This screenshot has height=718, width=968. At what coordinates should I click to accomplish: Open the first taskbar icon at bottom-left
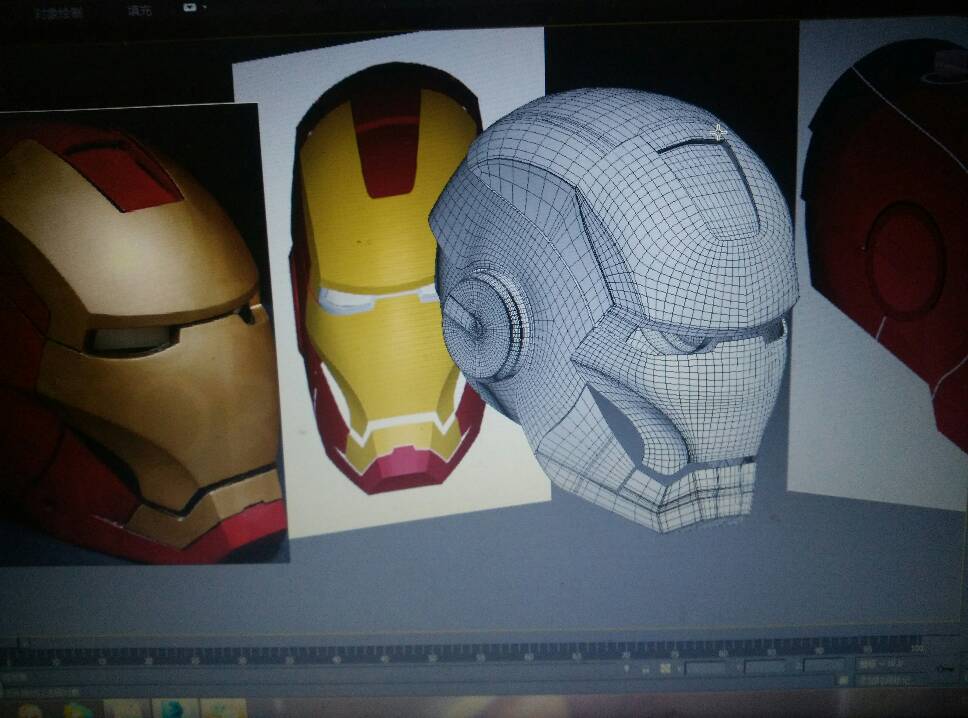click(x=29, y=709)
